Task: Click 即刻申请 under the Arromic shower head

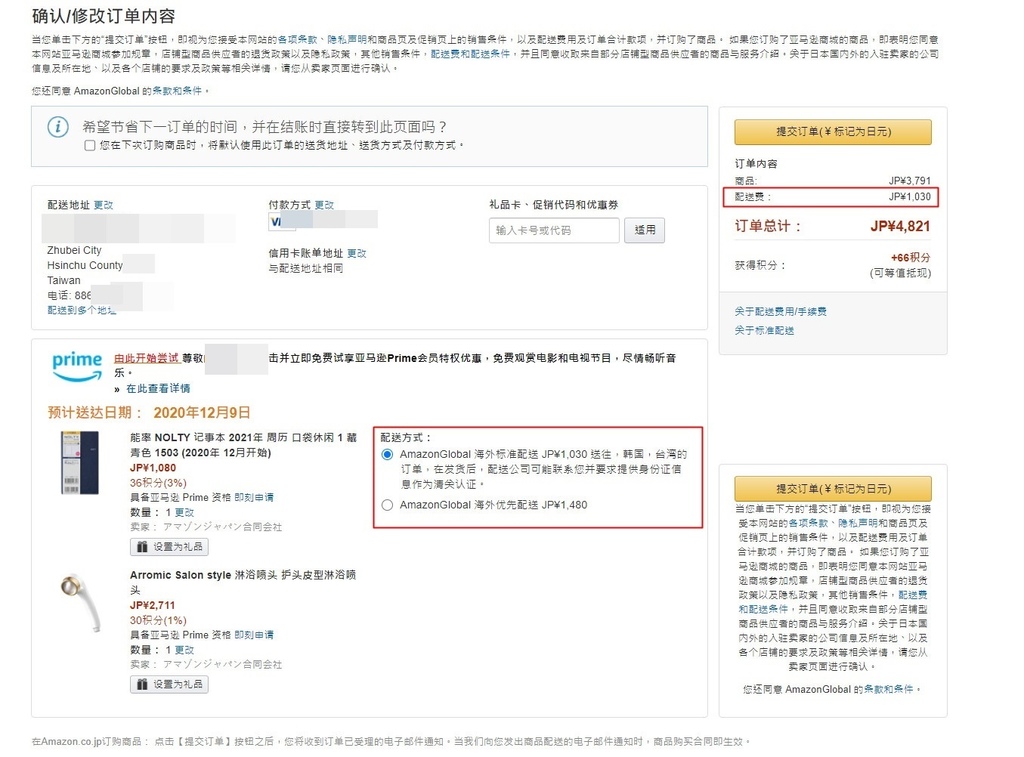Action: [x=254, y=635]
